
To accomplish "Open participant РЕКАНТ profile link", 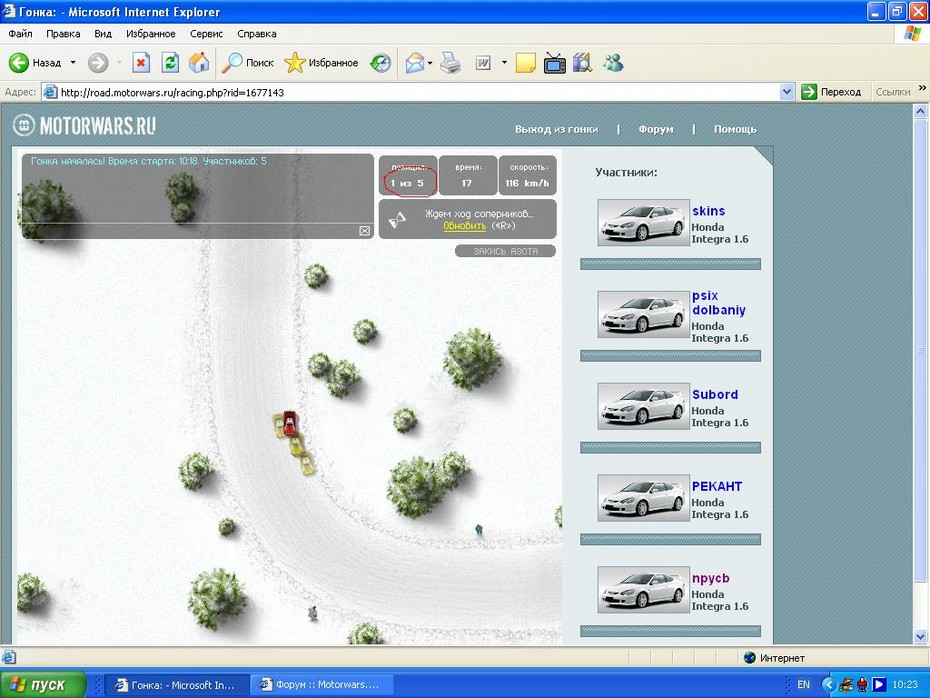I will [x=716, y=486].
